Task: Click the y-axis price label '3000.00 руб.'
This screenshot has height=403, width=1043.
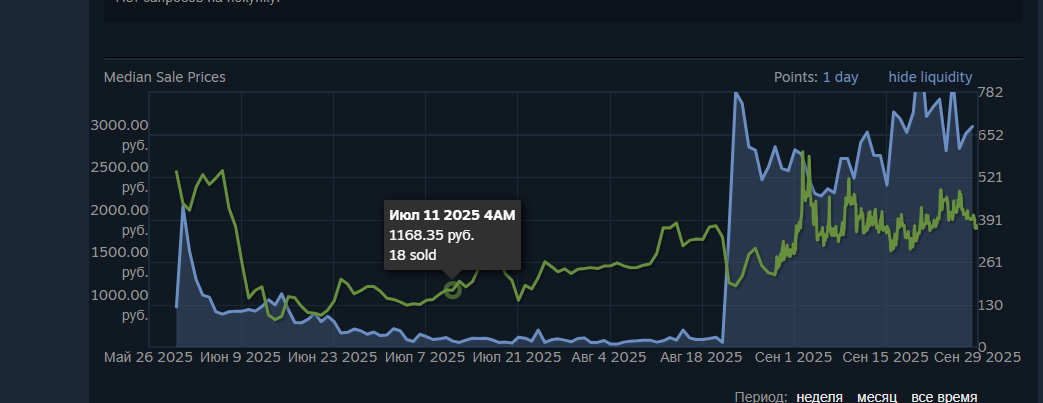Action: [120, 134]
